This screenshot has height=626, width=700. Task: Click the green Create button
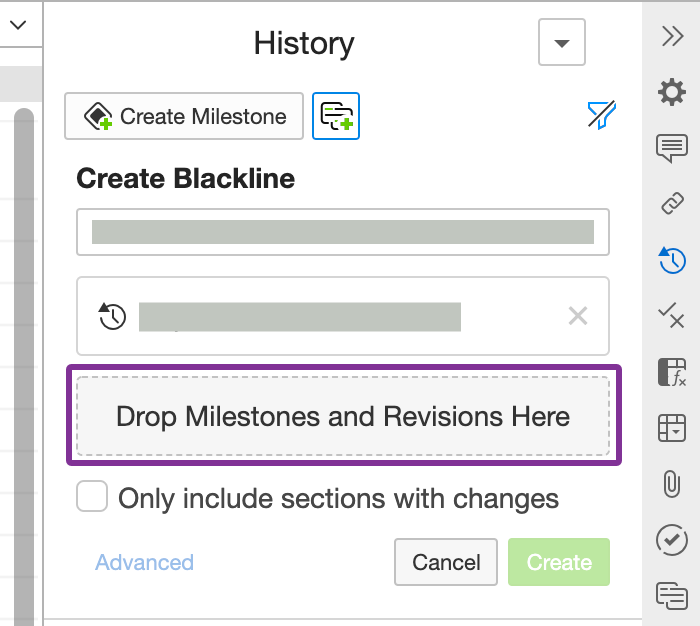pos(559,562)
